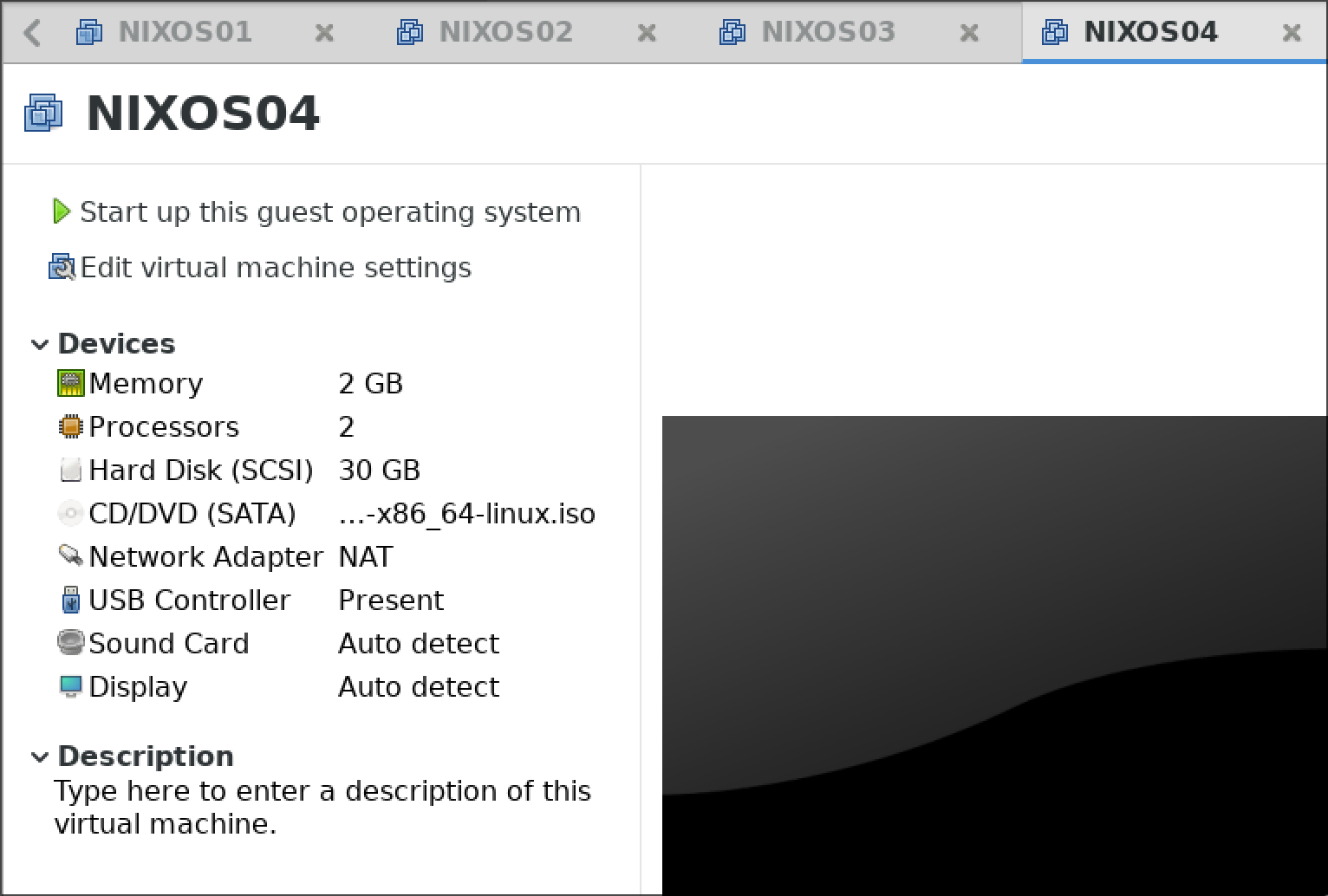
Task: Click the Network Adapter icon
Action: pos(71,555)
